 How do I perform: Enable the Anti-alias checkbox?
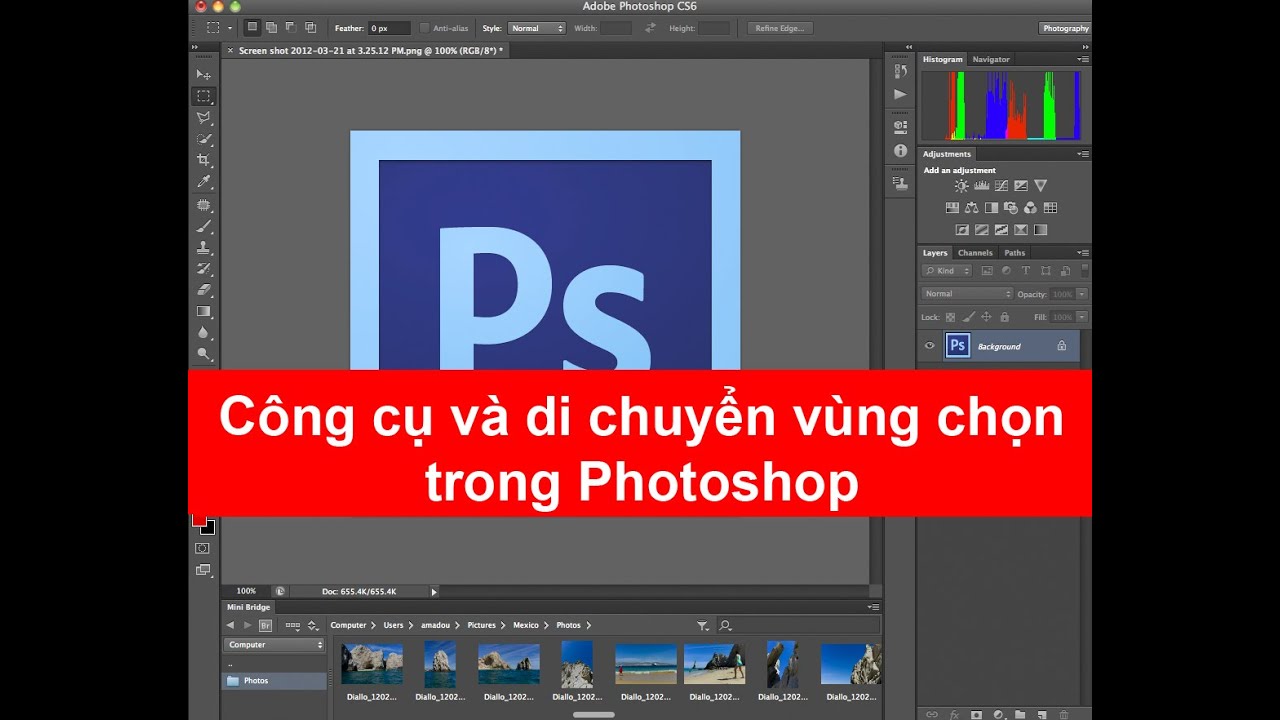click(x=425, y=28)
